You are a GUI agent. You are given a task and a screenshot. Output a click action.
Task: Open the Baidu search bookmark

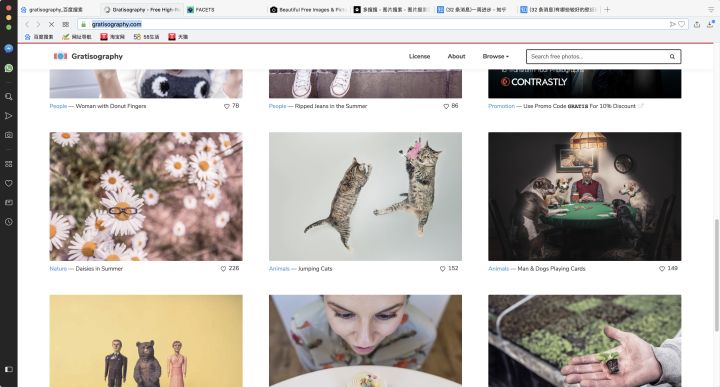coord(39,37)
